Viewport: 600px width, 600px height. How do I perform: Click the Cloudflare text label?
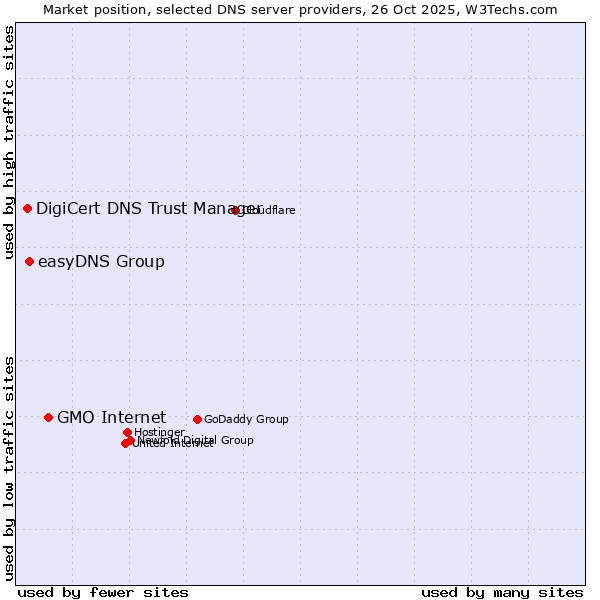(272, 211)
